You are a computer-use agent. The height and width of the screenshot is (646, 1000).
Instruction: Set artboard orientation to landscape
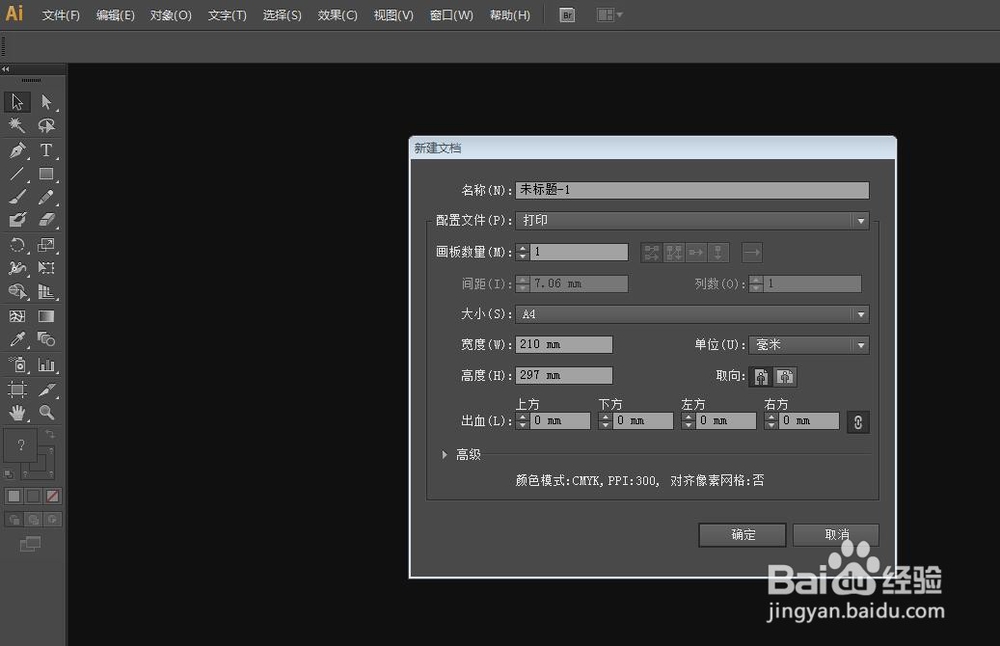[x=785, y=376]
